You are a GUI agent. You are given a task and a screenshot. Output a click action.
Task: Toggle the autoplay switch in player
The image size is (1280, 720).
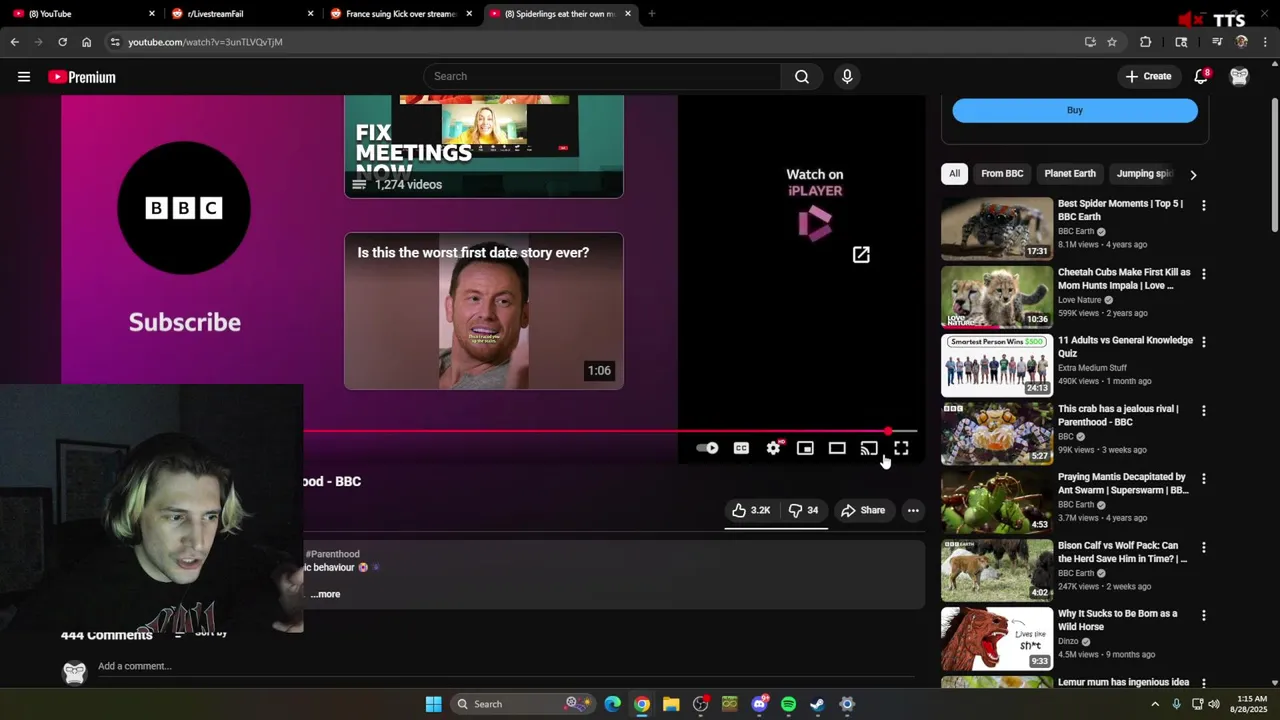(x=707, y=448)
